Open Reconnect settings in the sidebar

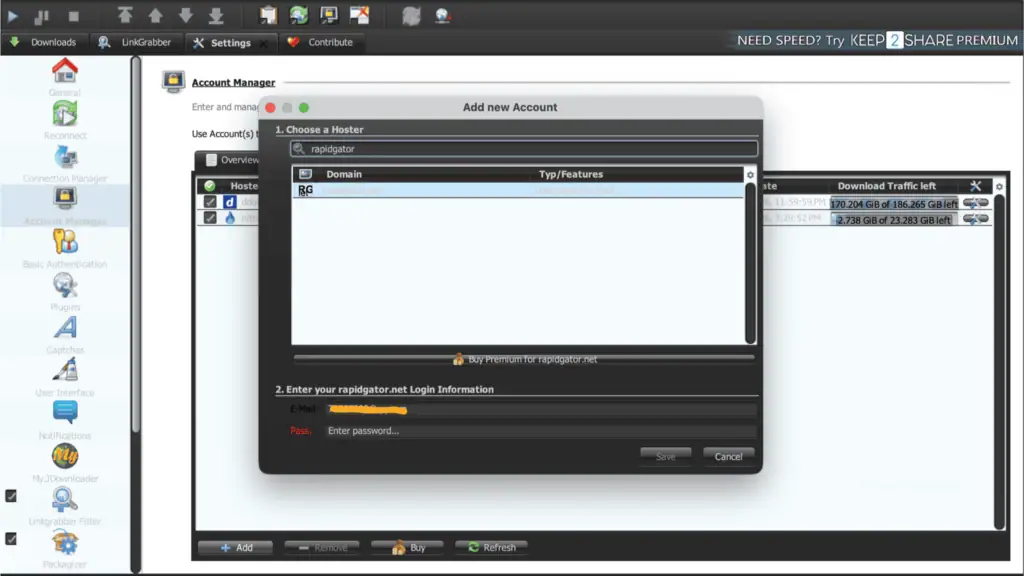click(65, 120)
